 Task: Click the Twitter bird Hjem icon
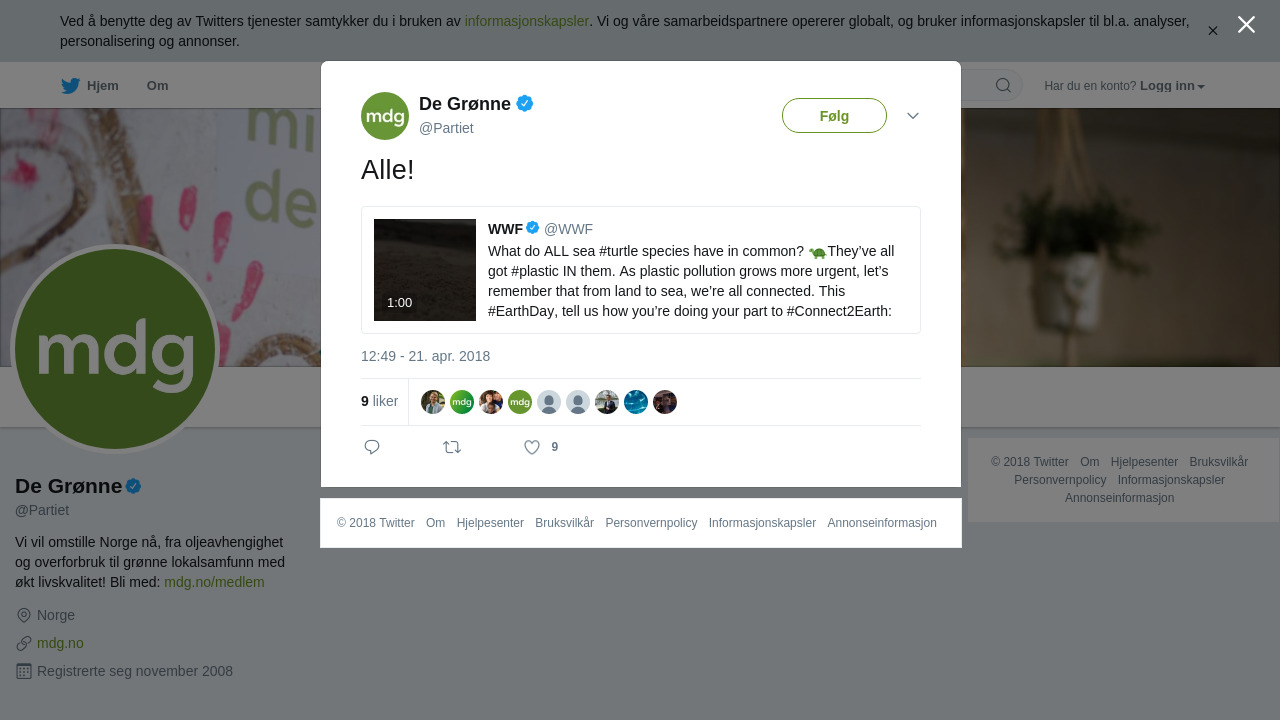coord(70,86)
